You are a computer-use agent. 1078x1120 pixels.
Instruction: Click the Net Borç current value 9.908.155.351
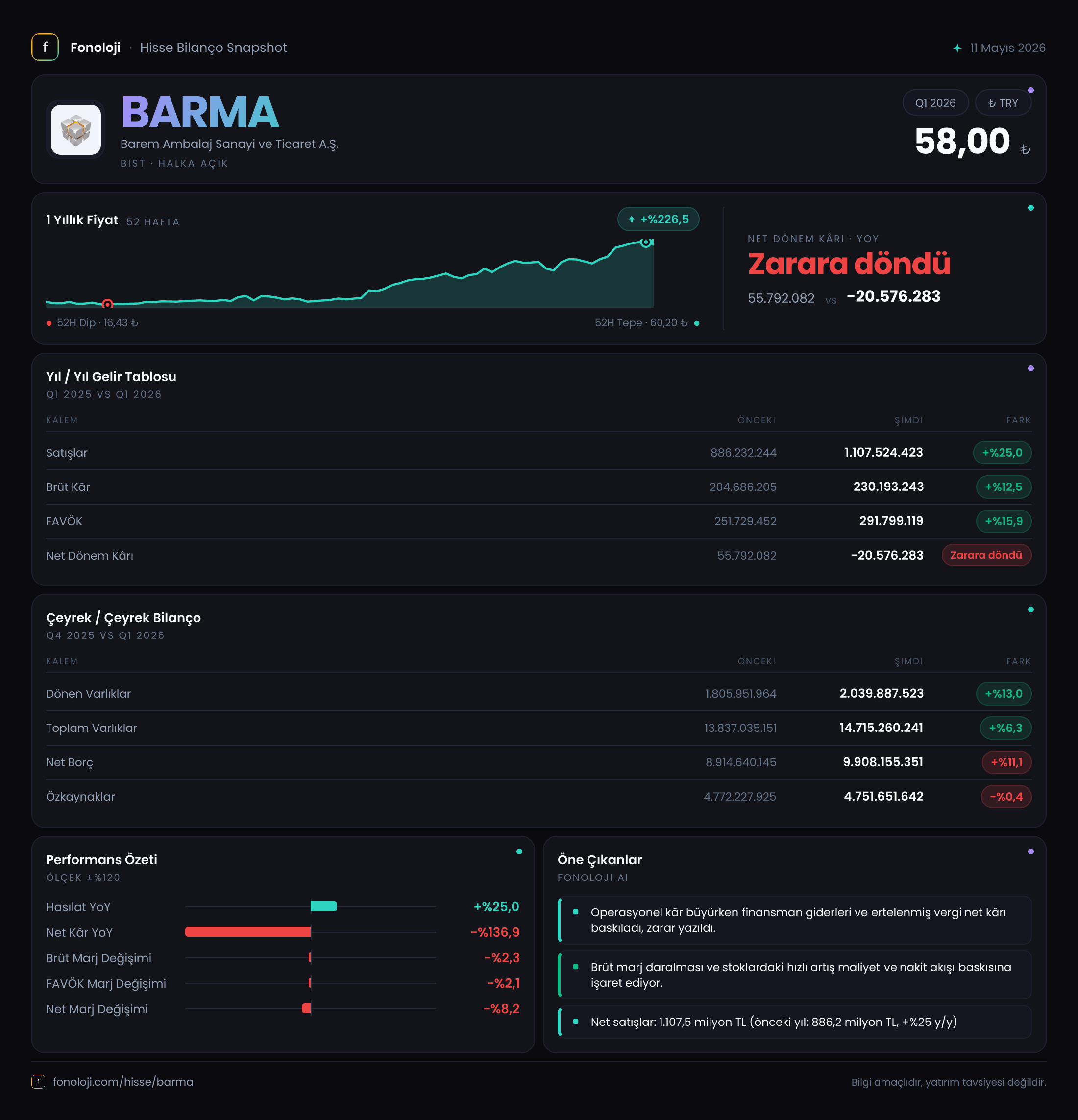[883, 762]
